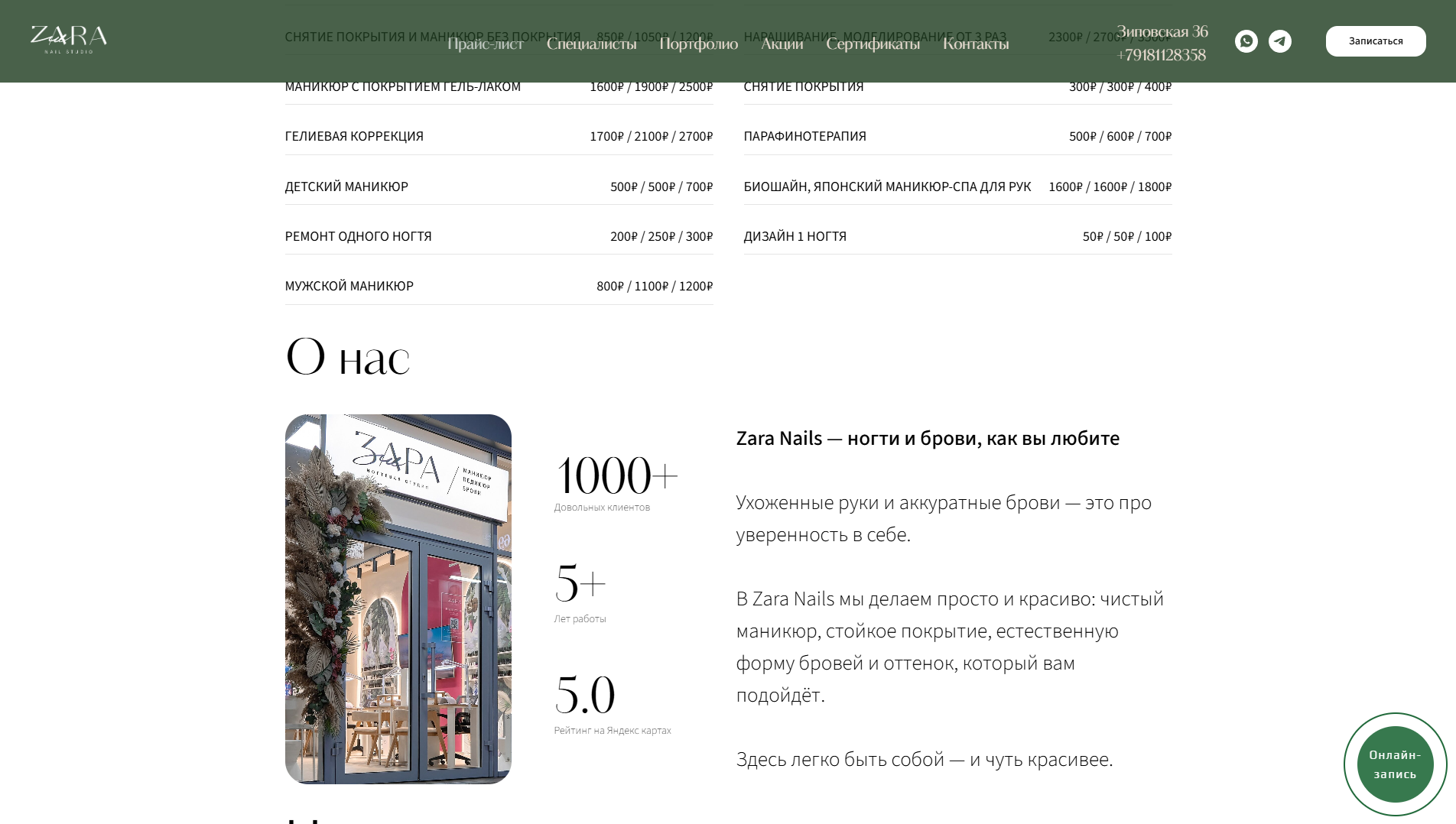Select РЕМОНТ ОДНОГО НОГТЯ service
The height and width of the screenshot is (824, 1456).
pyautogui.click(x=499, y=236)
